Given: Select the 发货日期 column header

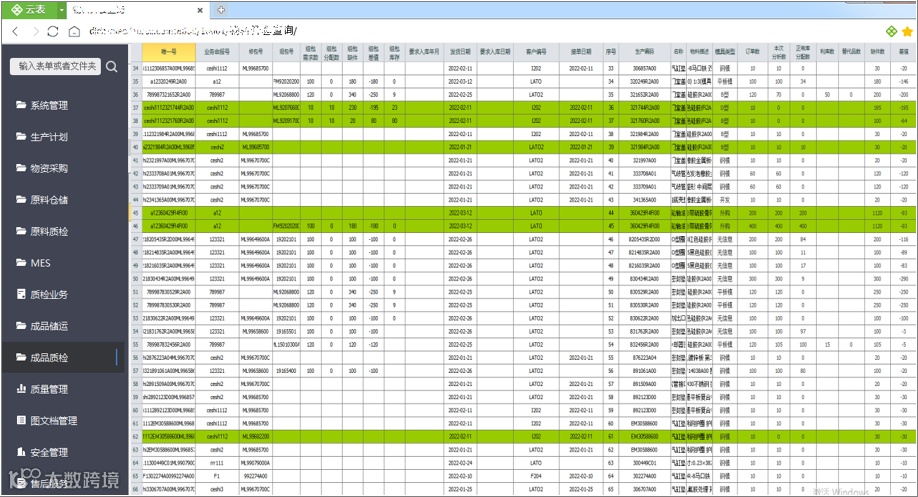Looking at the screenshot, I should coord(460,52).
